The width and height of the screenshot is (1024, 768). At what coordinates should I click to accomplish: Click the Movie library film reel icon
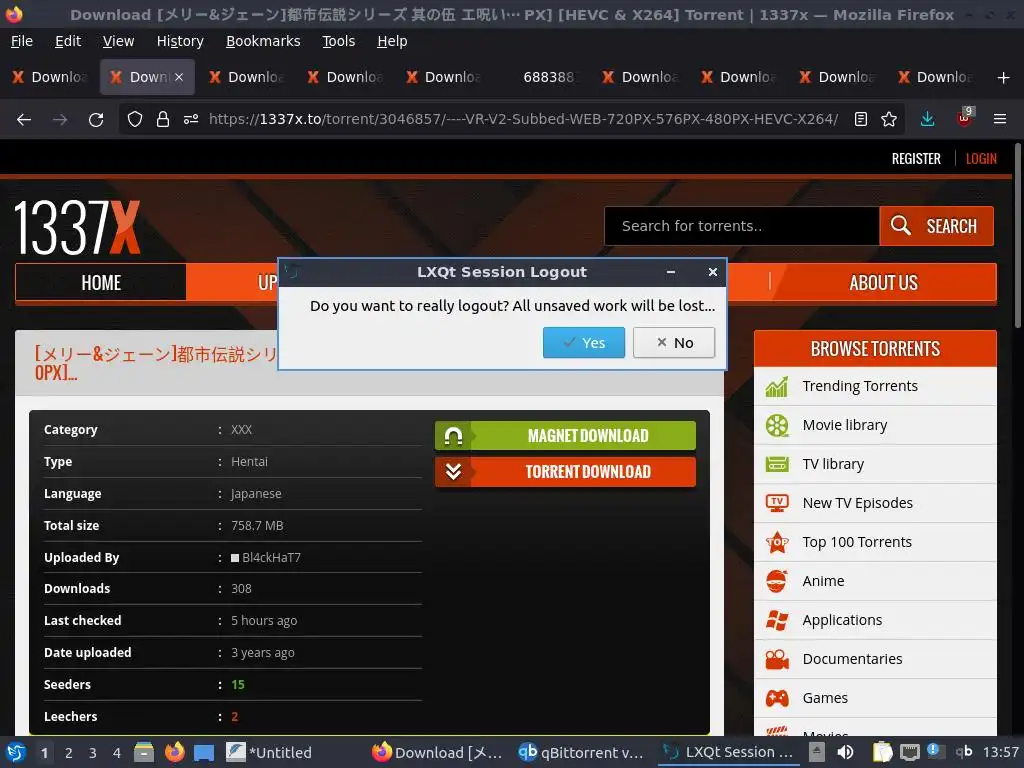[776, 425]
